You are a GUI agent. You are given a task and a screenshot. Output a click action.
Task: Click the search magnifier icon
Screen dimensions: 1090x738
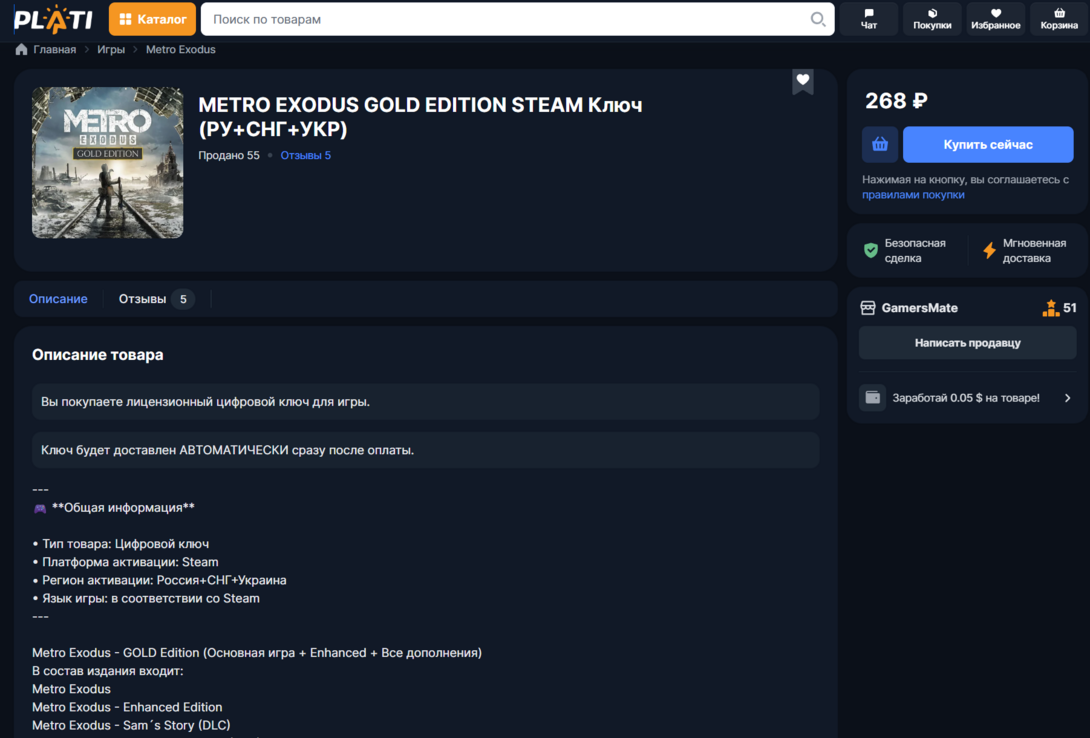pos(817,19)
